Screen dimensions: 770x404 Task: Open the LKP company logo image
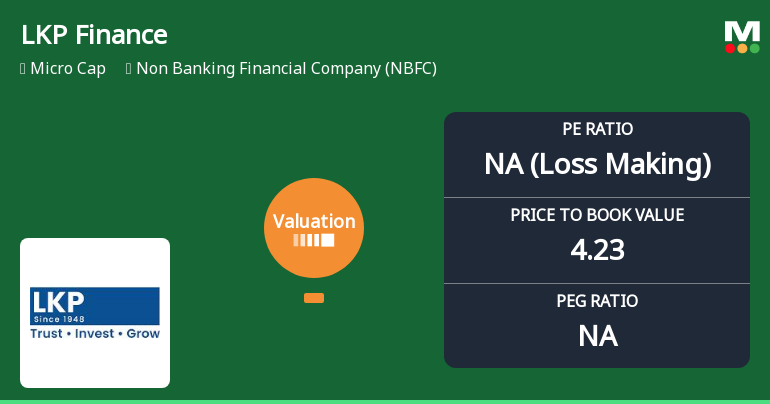pos(95,312)
